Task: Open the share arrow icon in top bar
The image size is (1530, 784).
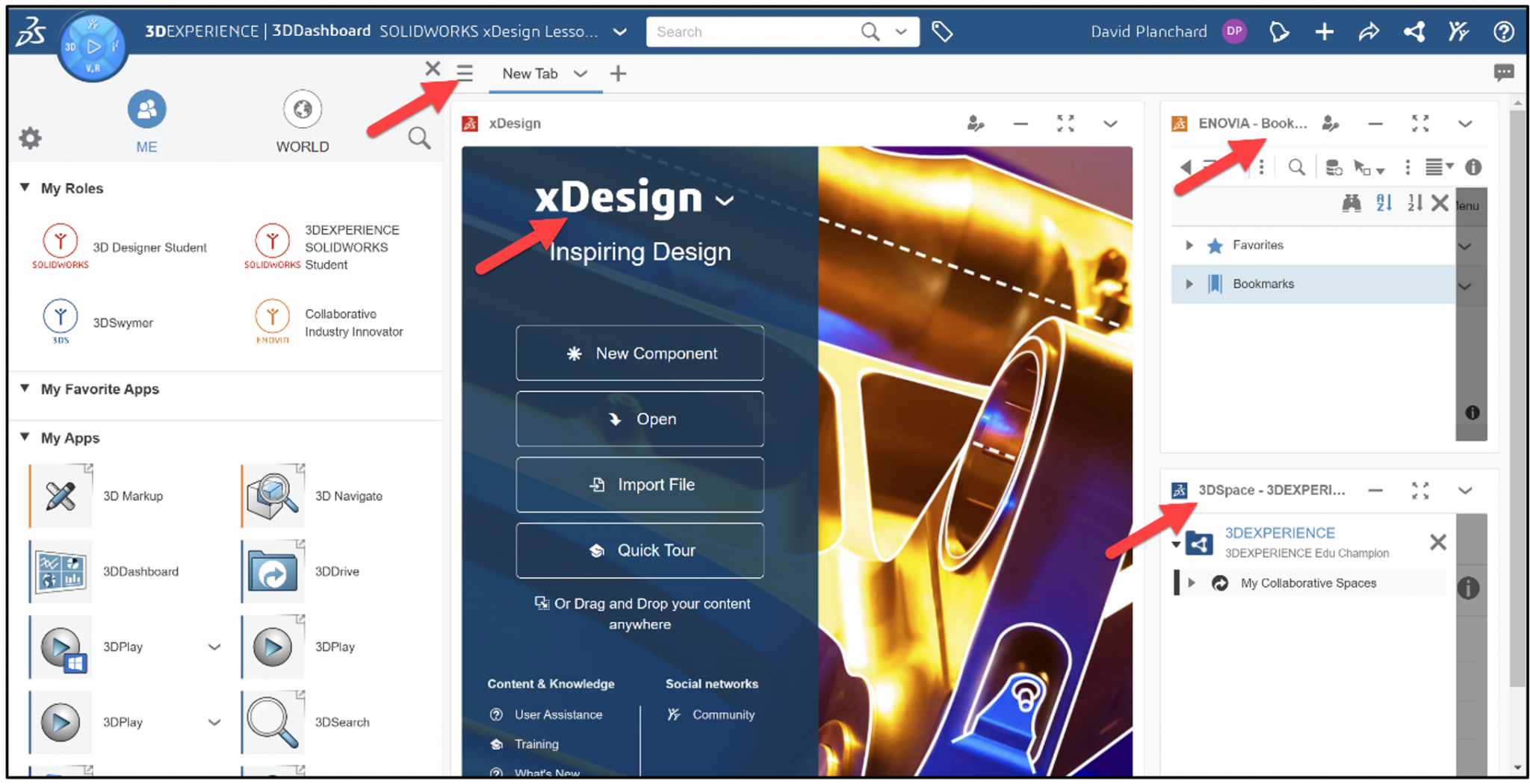Action: pyautogui.click(x=1369, y=31)
